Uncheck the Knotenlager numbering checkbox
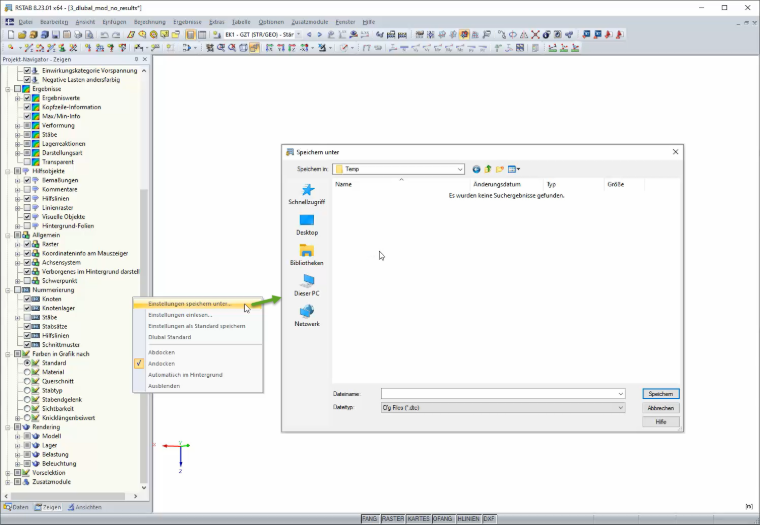The width and height of the screenshot is (760, 525). [27, 308]
